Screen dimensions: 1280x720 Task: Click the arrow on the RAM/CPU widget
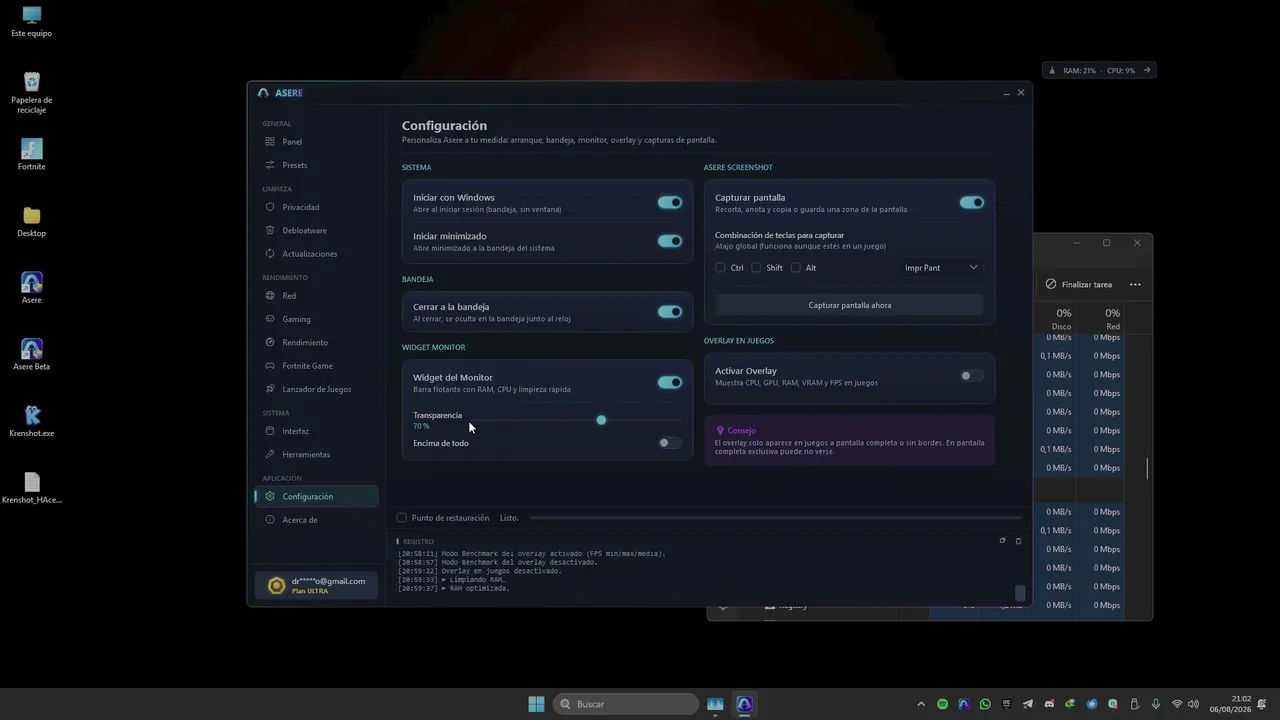coord(1147,70)
